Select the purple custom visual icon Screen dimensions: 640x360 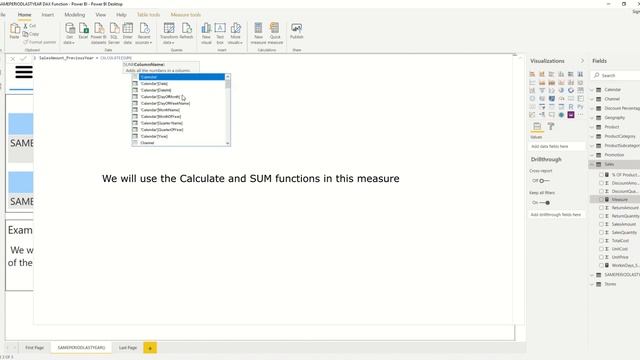click(571, 115)
